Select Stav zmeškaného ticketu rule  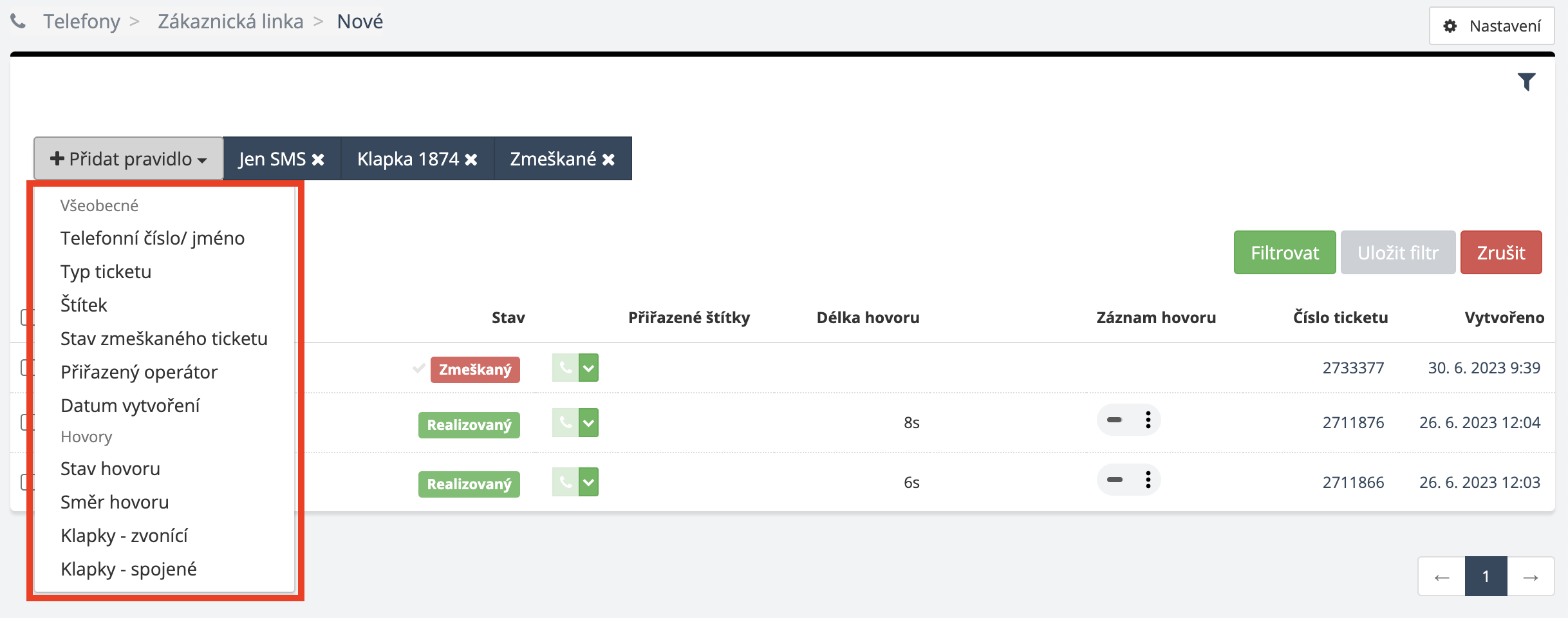coord(164,339)
